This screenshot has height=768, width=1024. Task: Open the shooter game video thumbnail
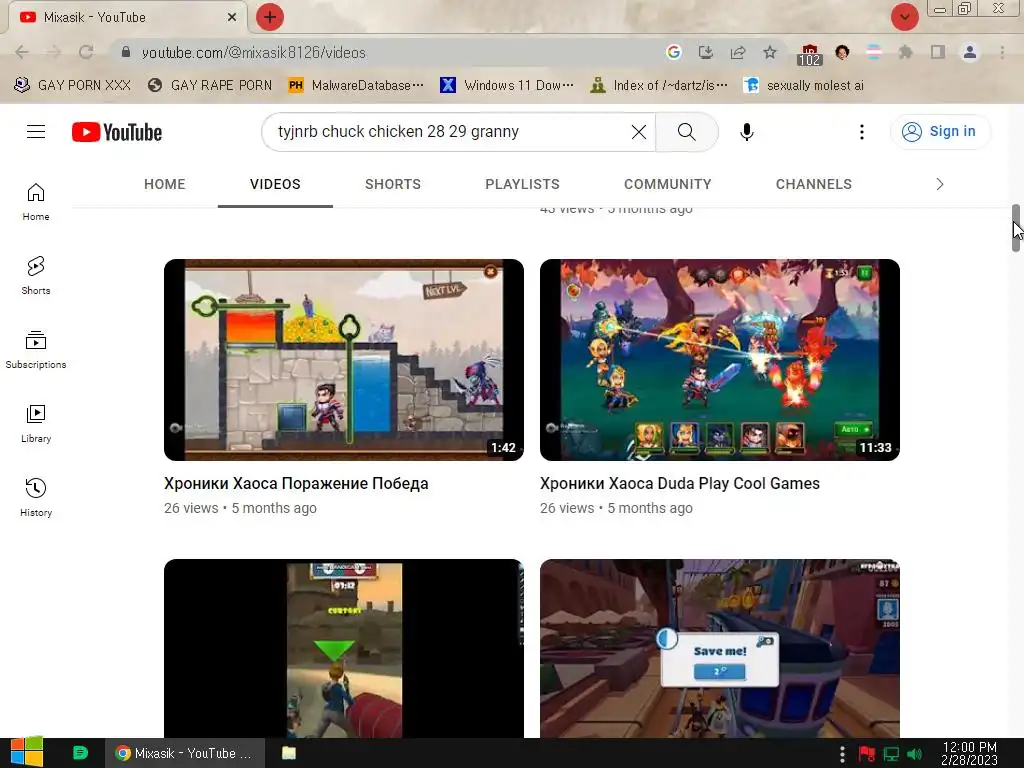coord(344,648)
